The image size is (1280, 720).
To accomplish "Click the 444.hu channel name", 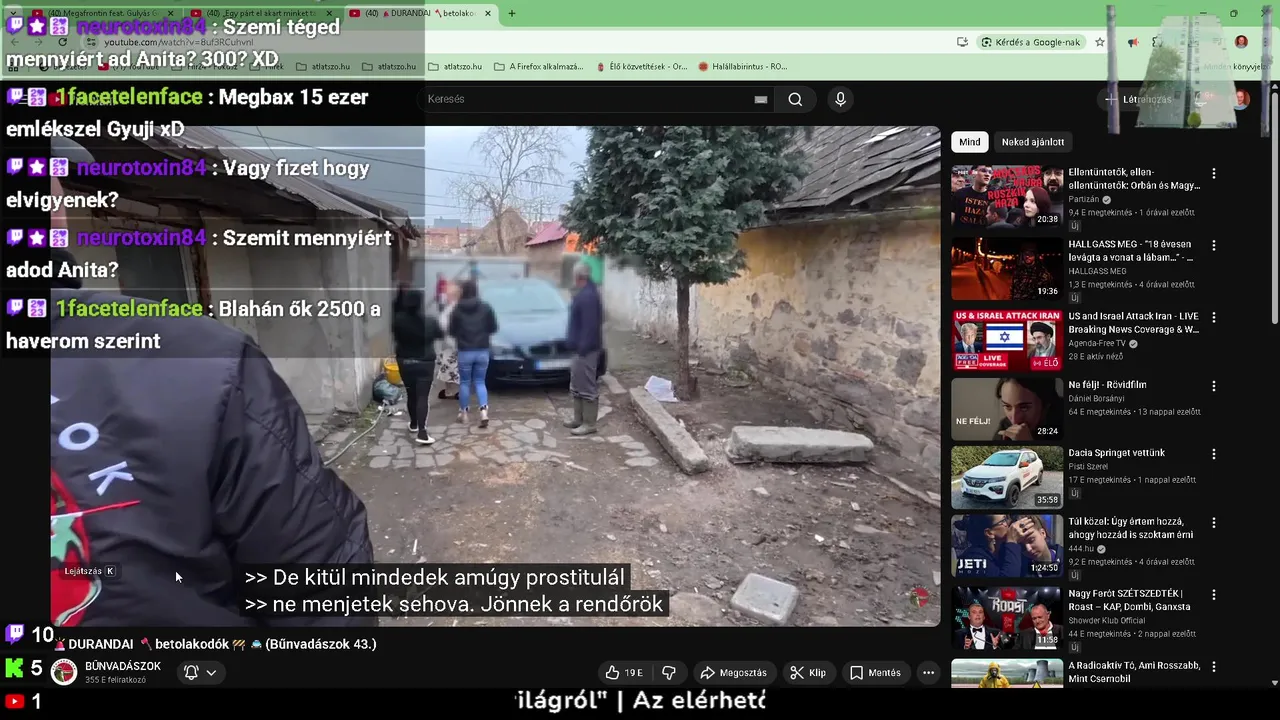I will click(x=1081, y=549).
